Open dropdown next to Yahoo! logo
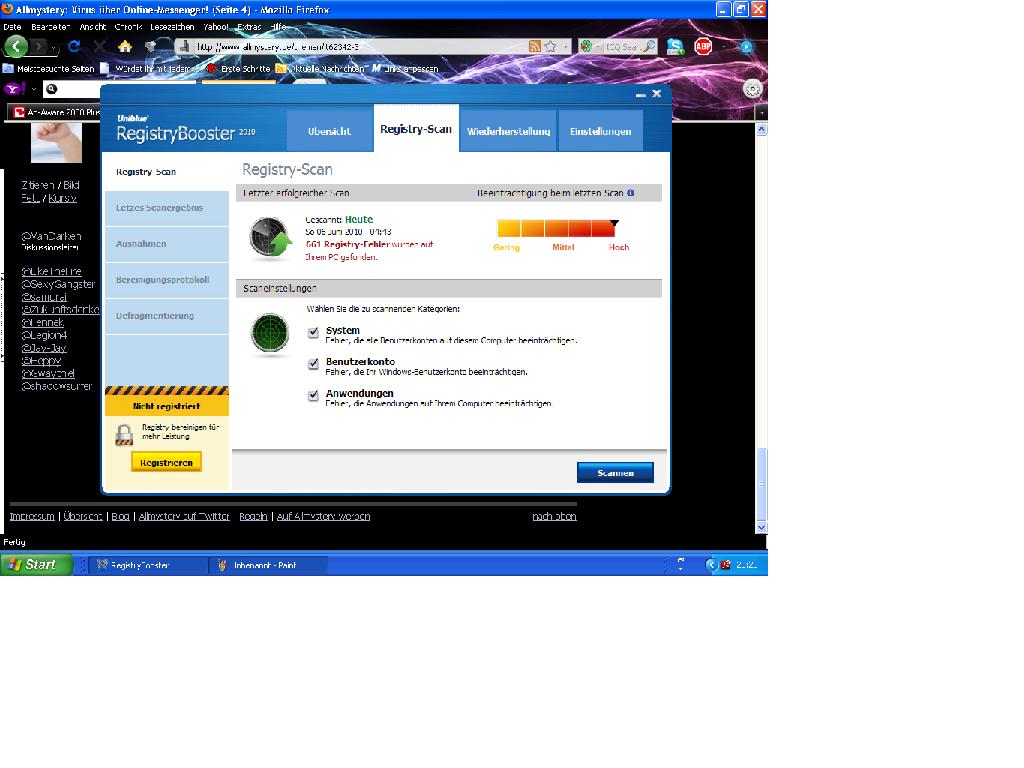Screen dimensions: 1024x768 [33, 89]
